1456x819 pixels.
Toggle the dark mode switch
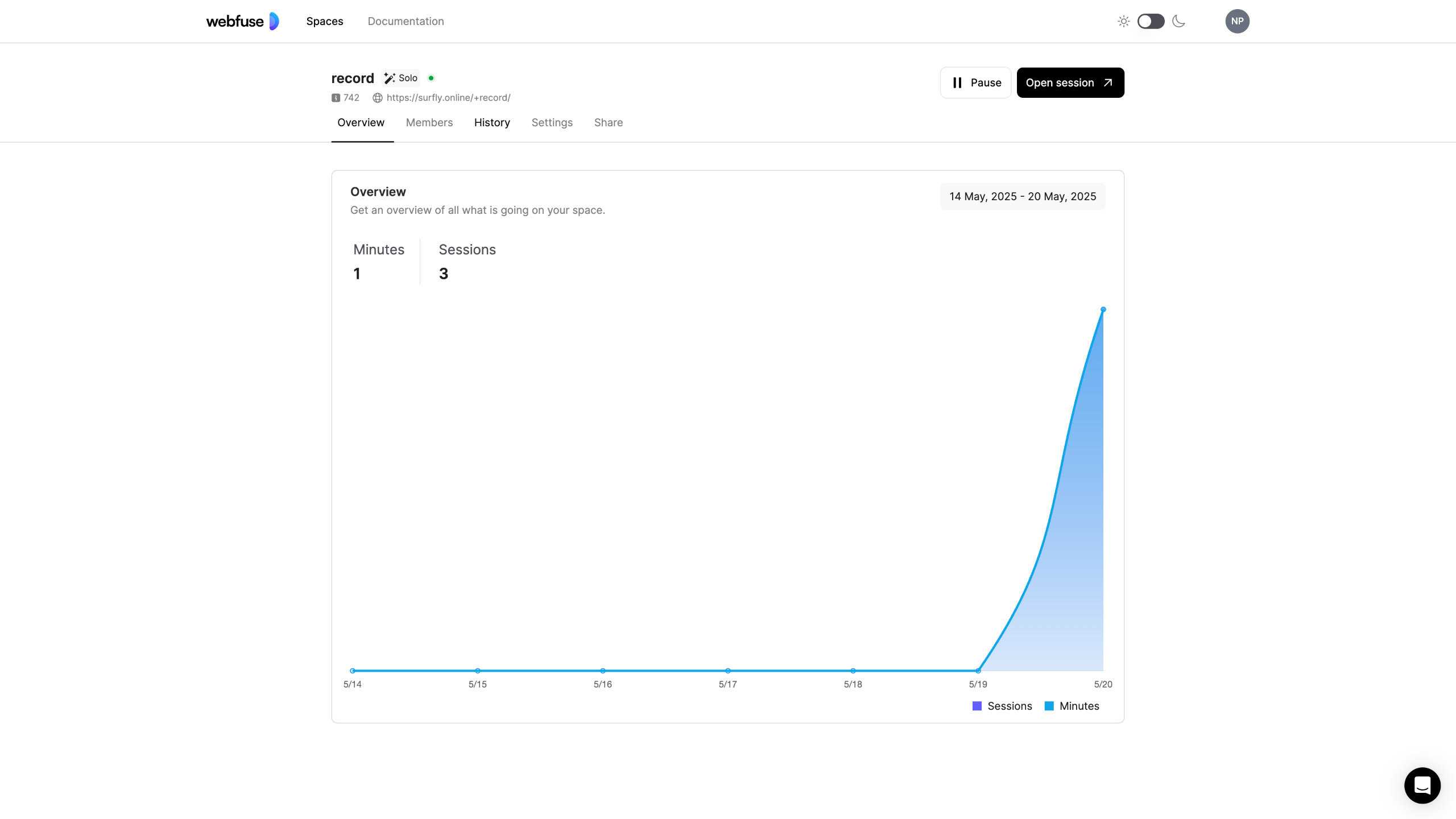coord(1151,21)
